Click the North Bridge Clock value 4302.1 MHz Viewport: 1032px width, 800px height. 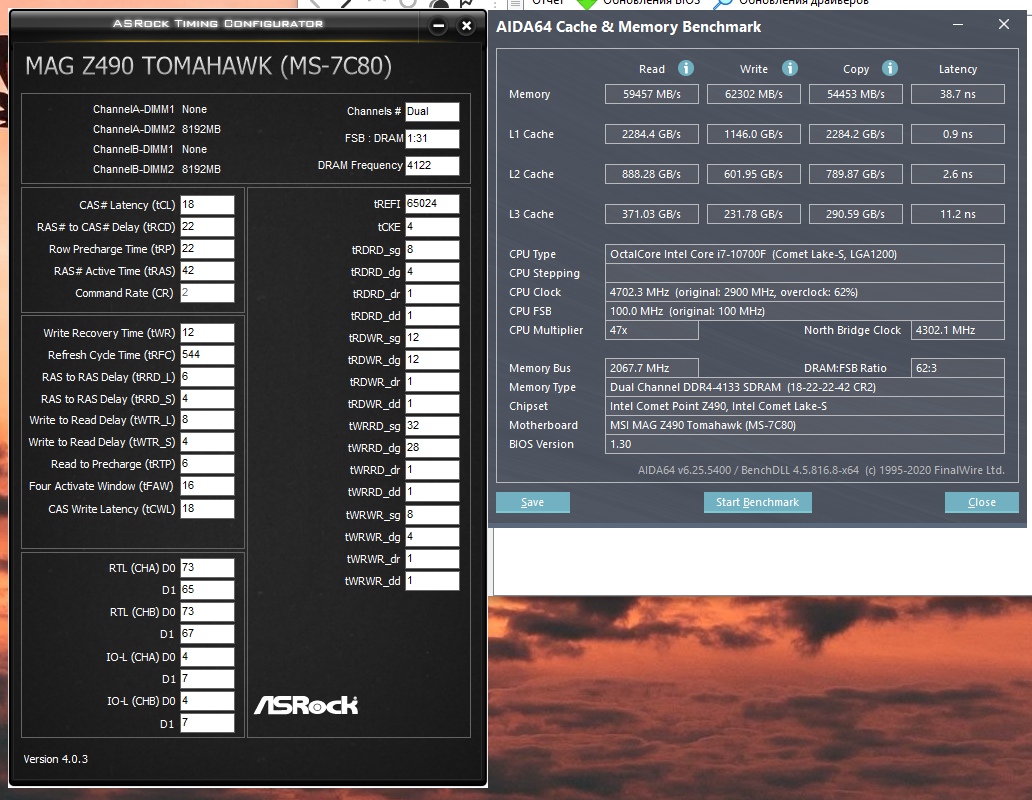[x=958, y=330]
